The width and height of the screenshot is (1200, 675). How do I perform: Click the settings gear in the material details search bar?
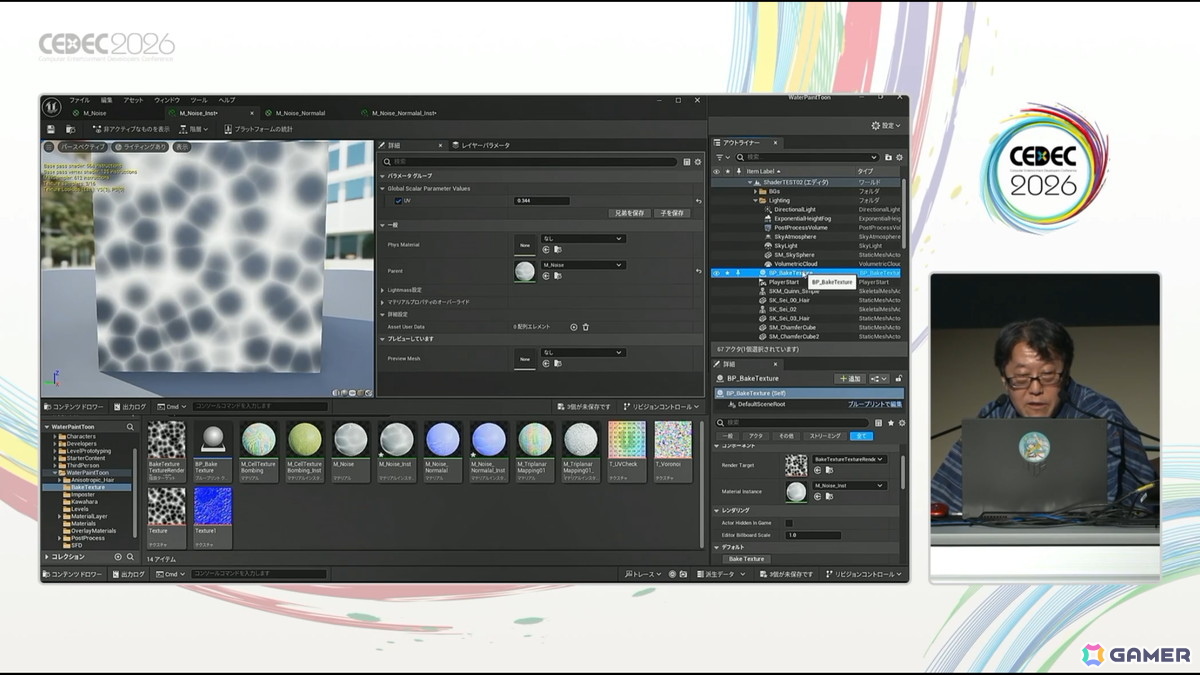tap(698, 161)
